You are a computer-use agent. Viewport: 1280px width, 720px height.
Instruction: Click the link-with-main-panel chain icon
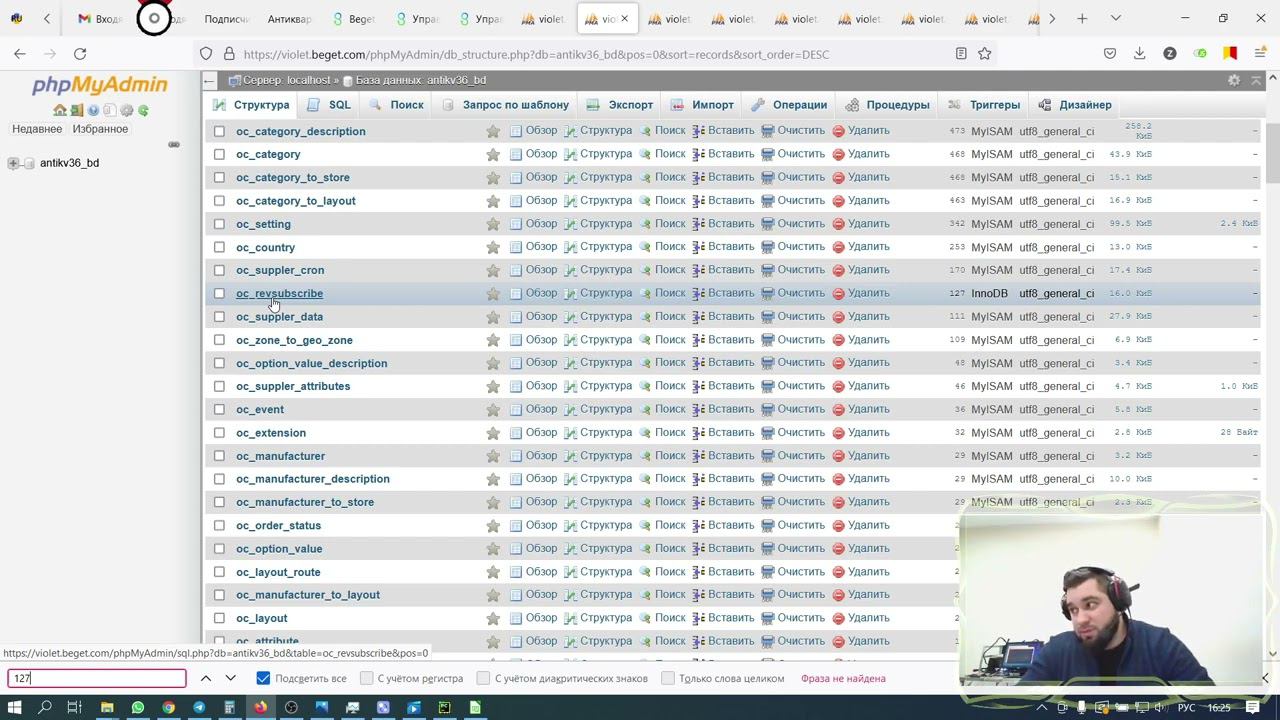tap(174, 144)
